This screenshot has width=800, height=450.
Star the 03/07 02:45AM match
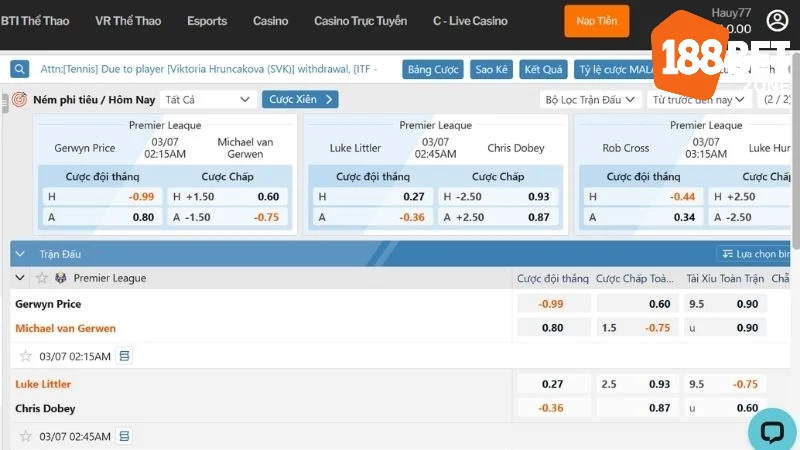pos(26,436)
